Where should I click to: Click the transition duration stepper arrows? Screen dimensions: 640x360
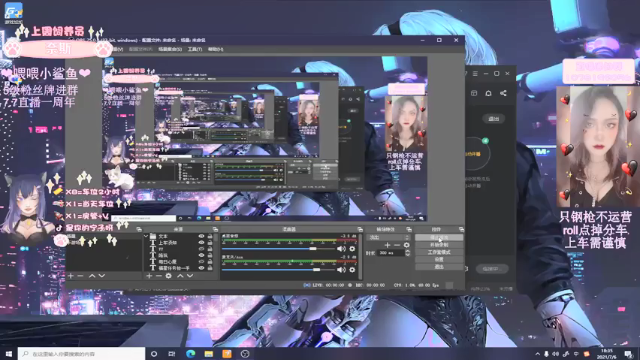[407, 253]
